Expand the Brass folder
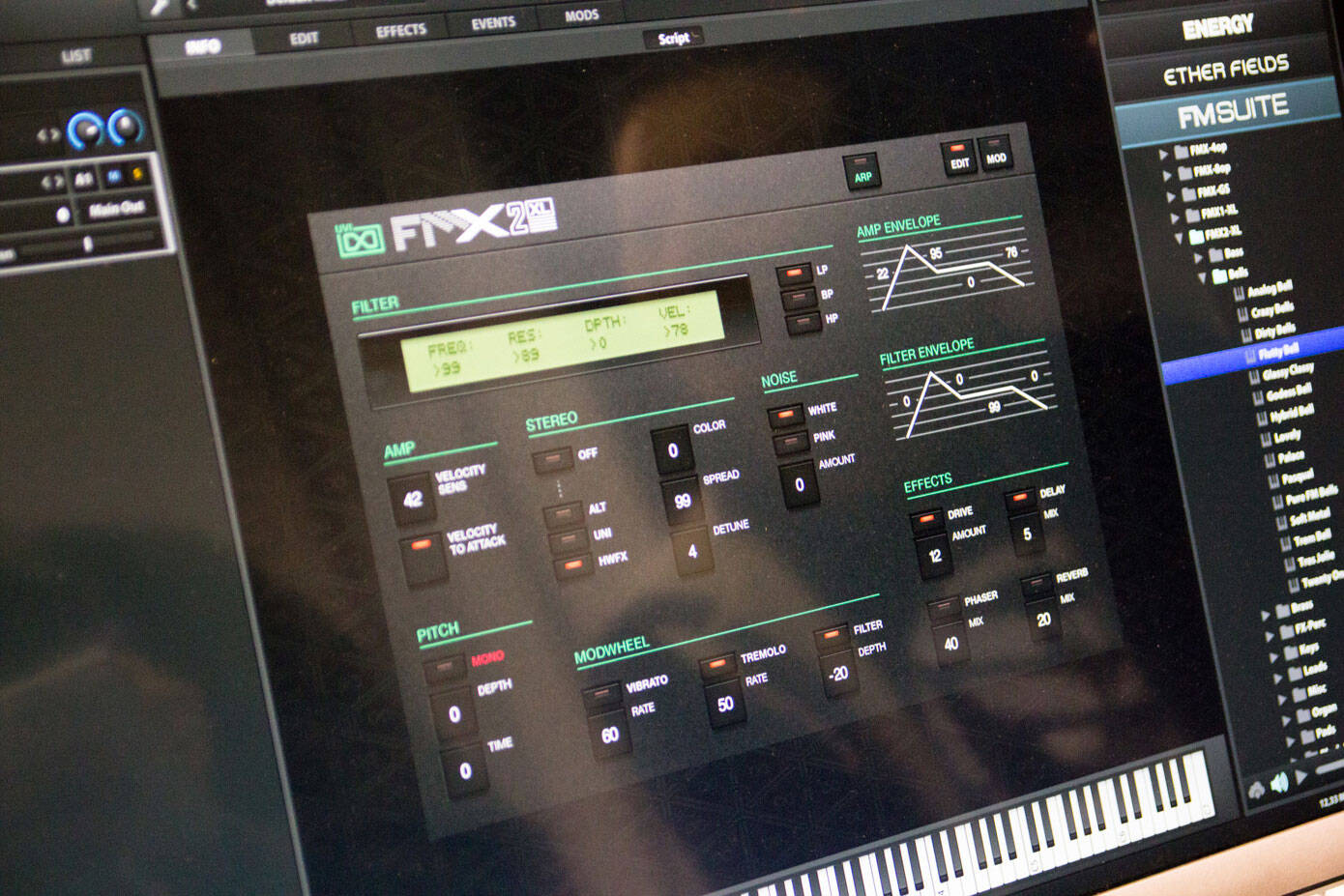1344x896 pixels. pyautogui.click(x=1266, y=616)
